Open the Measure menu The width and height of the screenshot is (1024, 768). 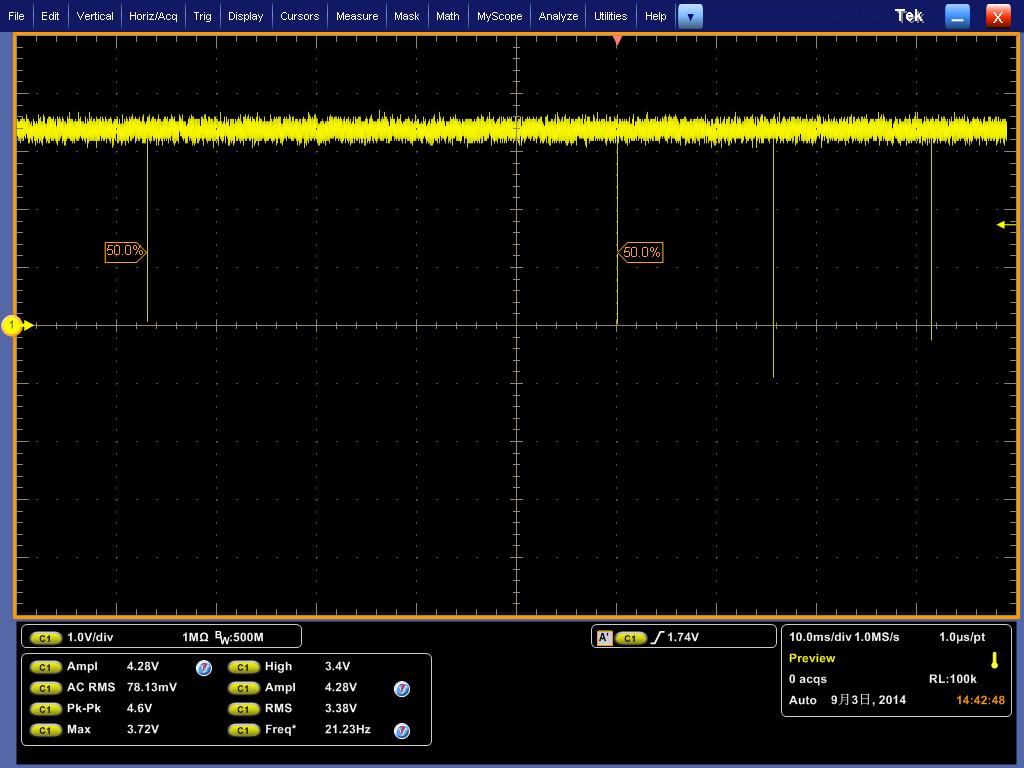pos(357,16)
